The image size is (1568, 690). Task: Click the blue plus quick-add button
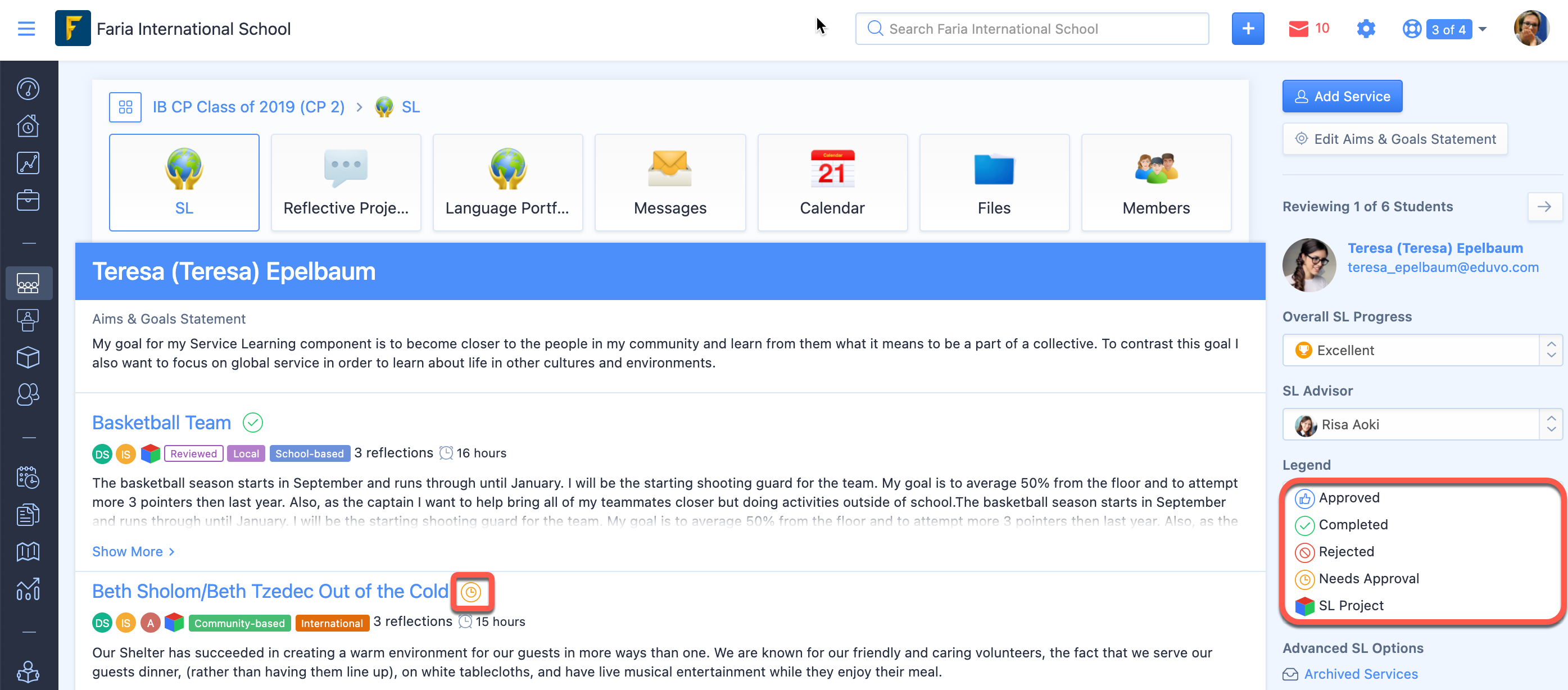(x=1247, y=29)
